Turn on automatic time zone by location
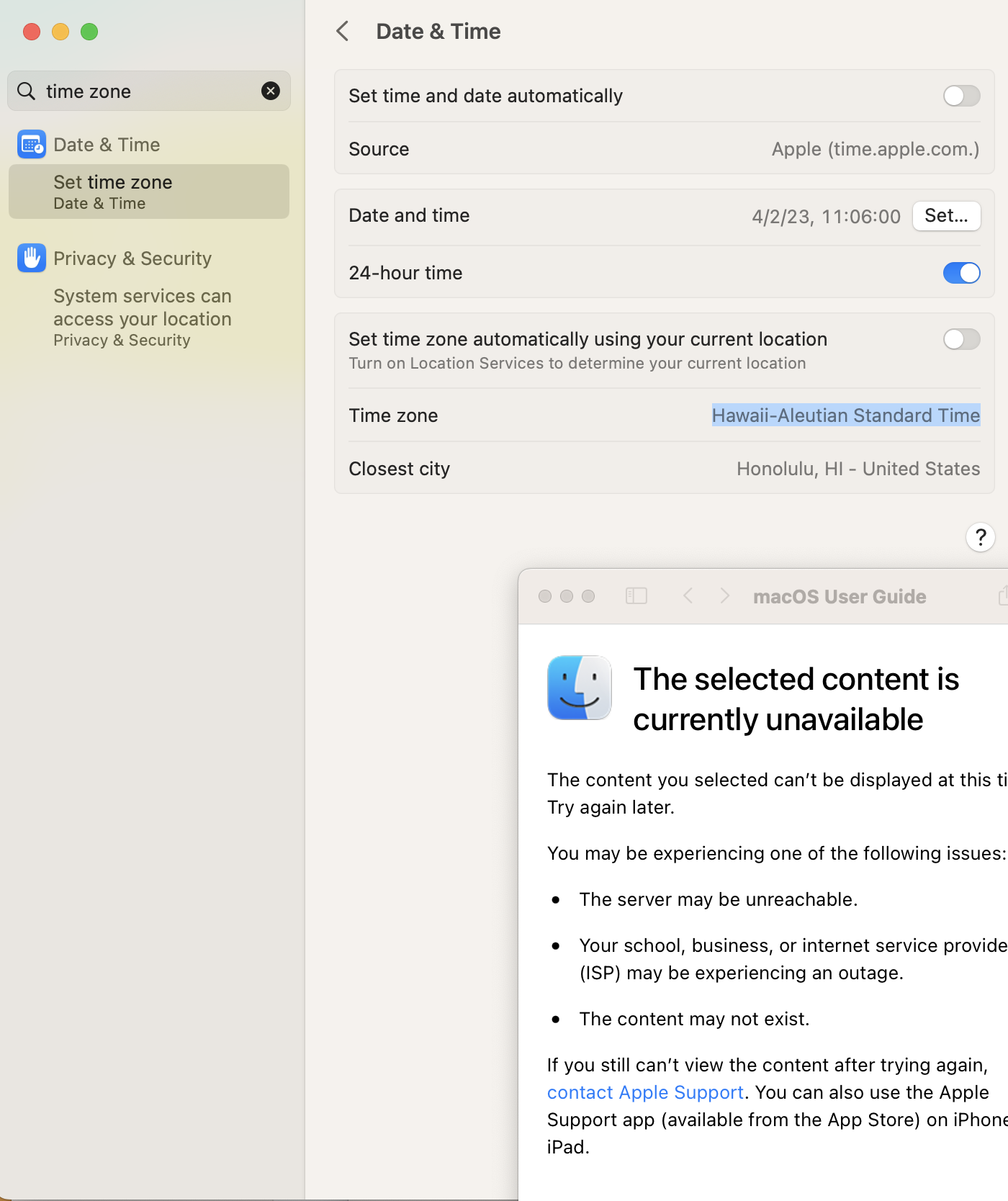1008x1201 pixels. [x=961, y=339]
